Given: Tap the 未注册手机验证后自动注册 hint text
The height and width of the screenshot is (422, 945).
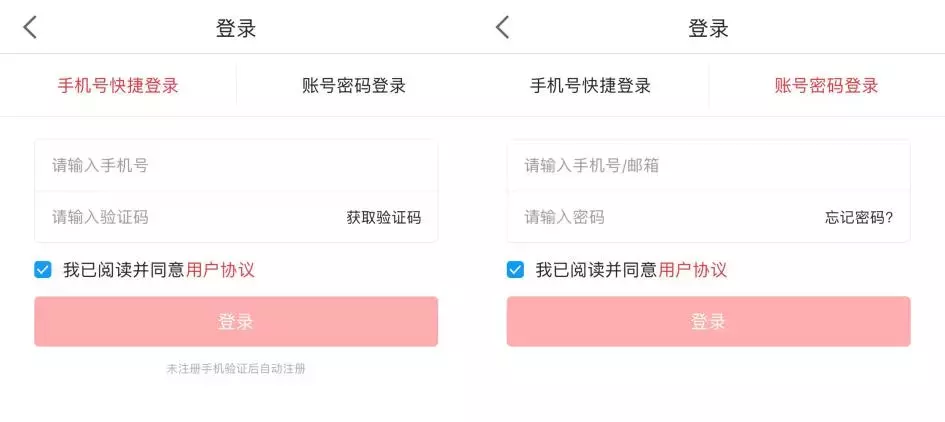Looking at the screenshot, I should tap(236, 369).
